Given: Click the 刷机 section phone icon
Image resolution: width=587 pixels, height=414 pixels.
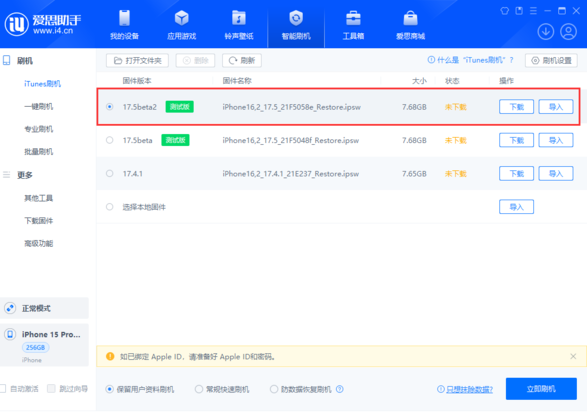Looking at the screenshot, I should click(x=6, y=60).
